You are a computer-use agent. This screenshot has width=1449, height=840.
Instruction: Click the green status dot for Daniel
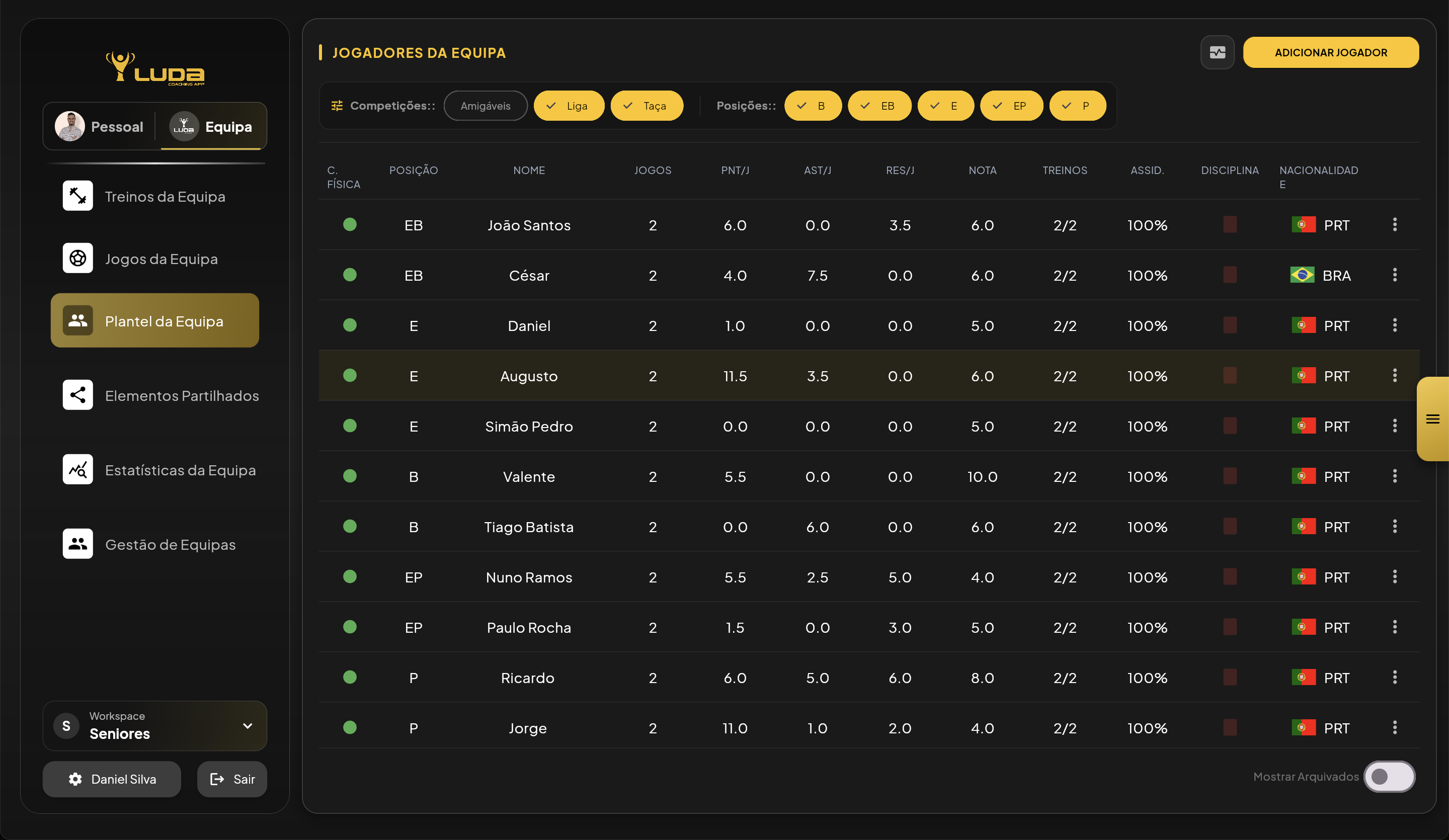(350, 325)
